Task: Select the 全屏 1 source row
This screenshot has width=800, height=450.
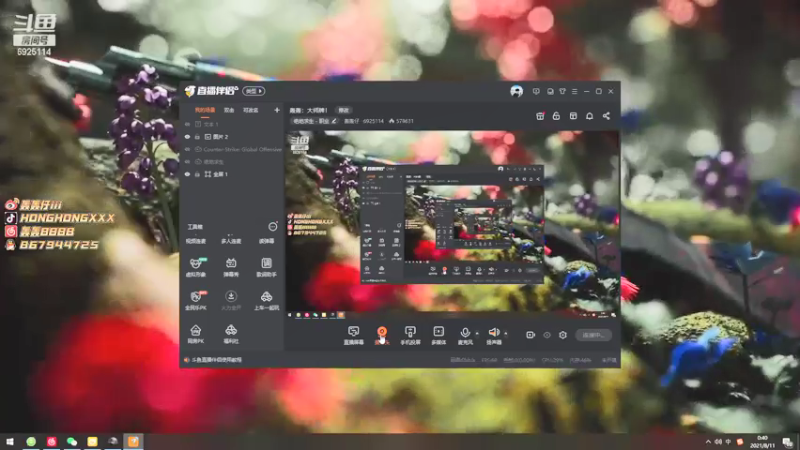Action: tap(232, 174)
